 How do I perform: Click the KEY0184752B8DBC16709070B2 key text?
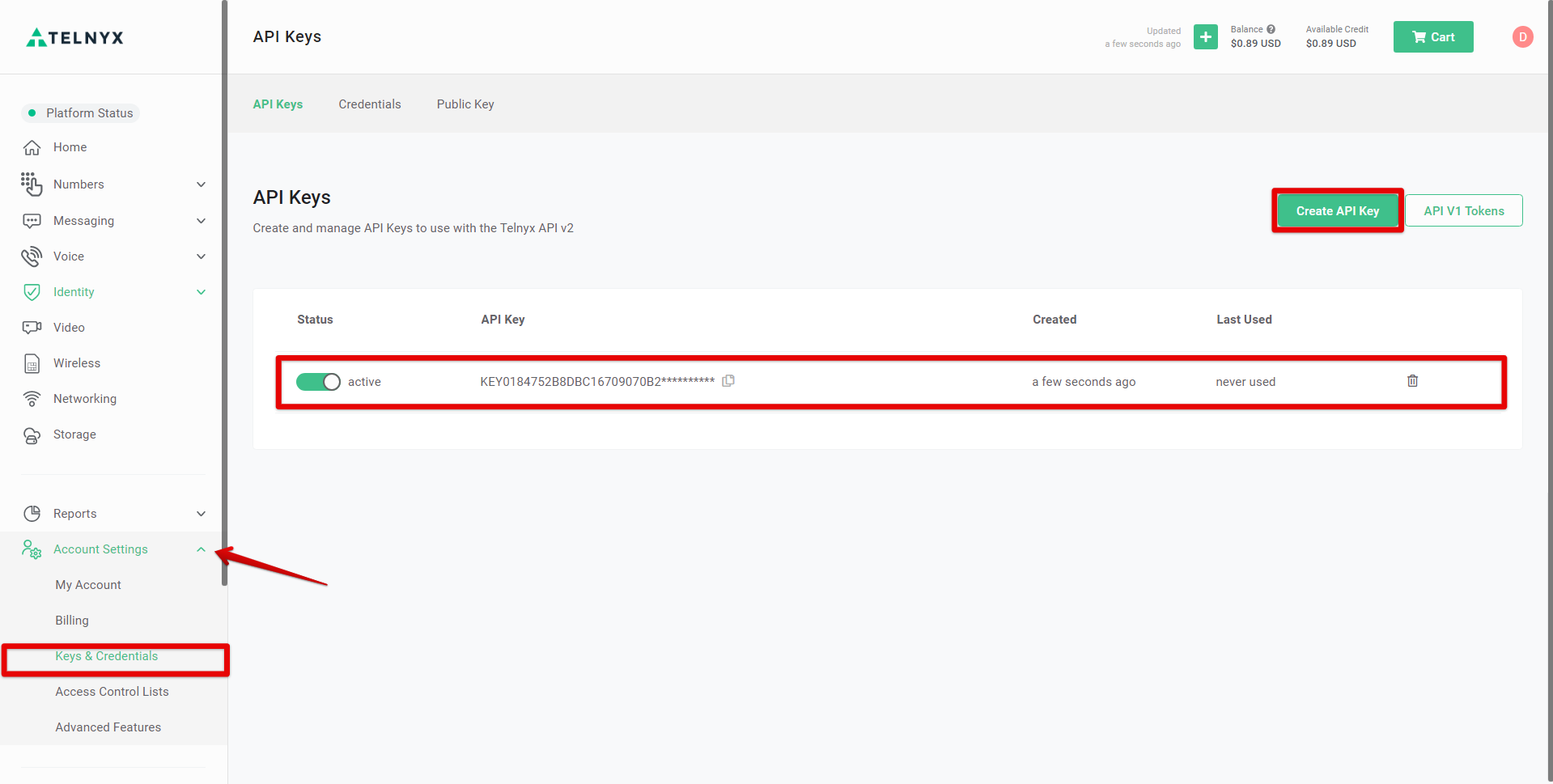[x=597, y=382]
